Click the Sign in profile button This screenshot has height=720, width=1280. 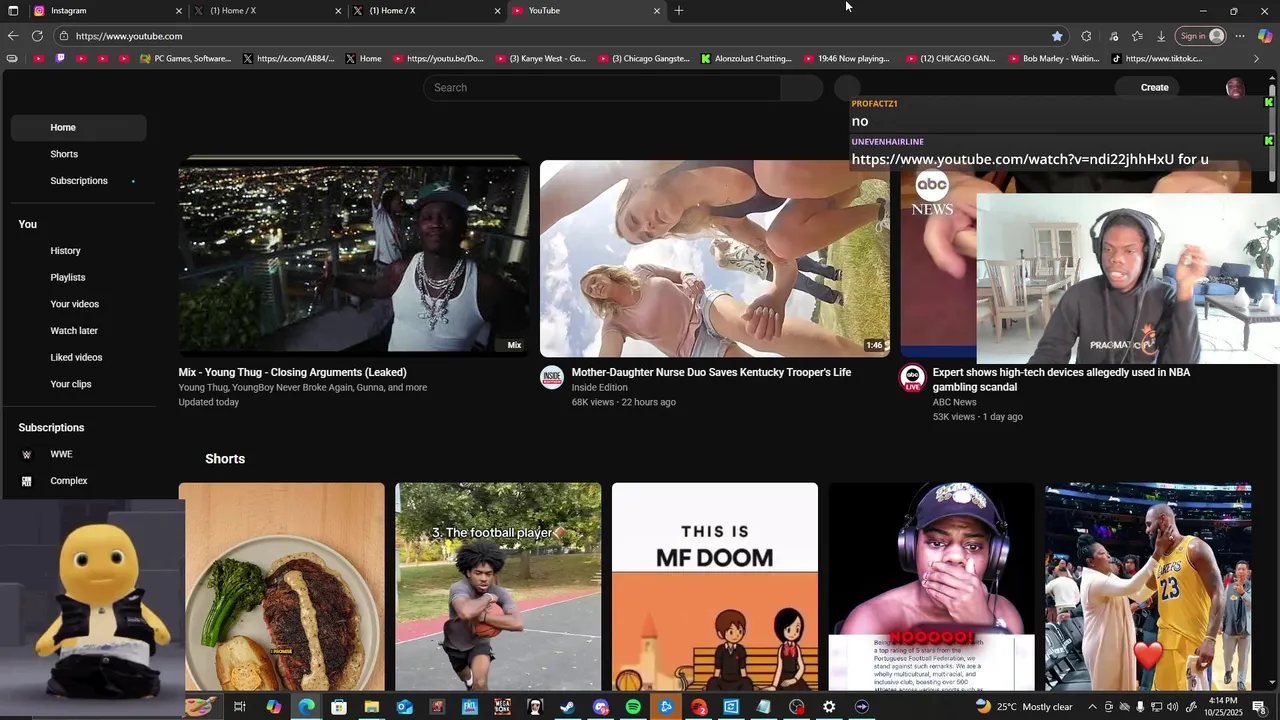point(1201,36)
